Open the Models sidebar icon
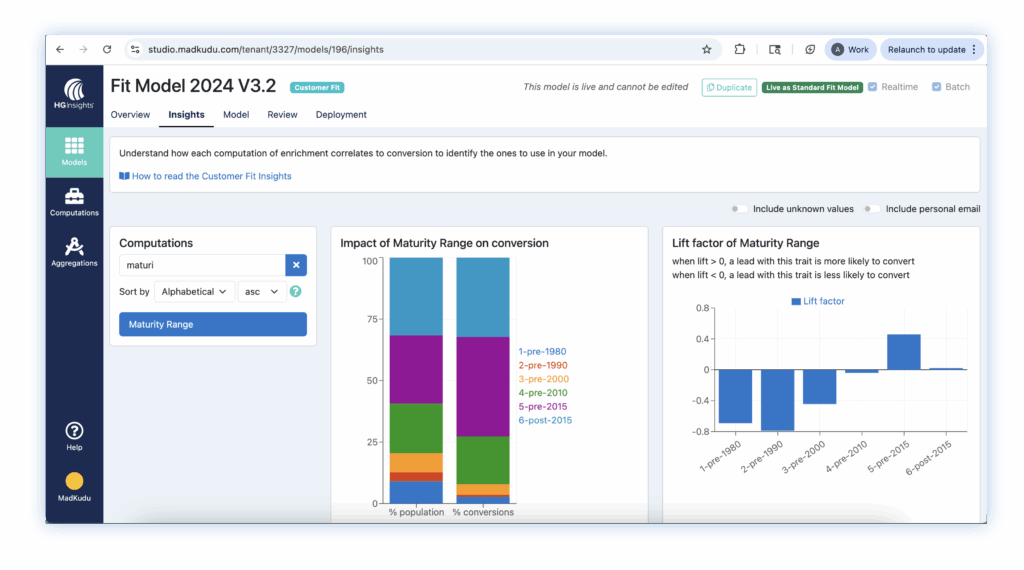Viewport: 1024px width, 570px height. tap(74, 151)
